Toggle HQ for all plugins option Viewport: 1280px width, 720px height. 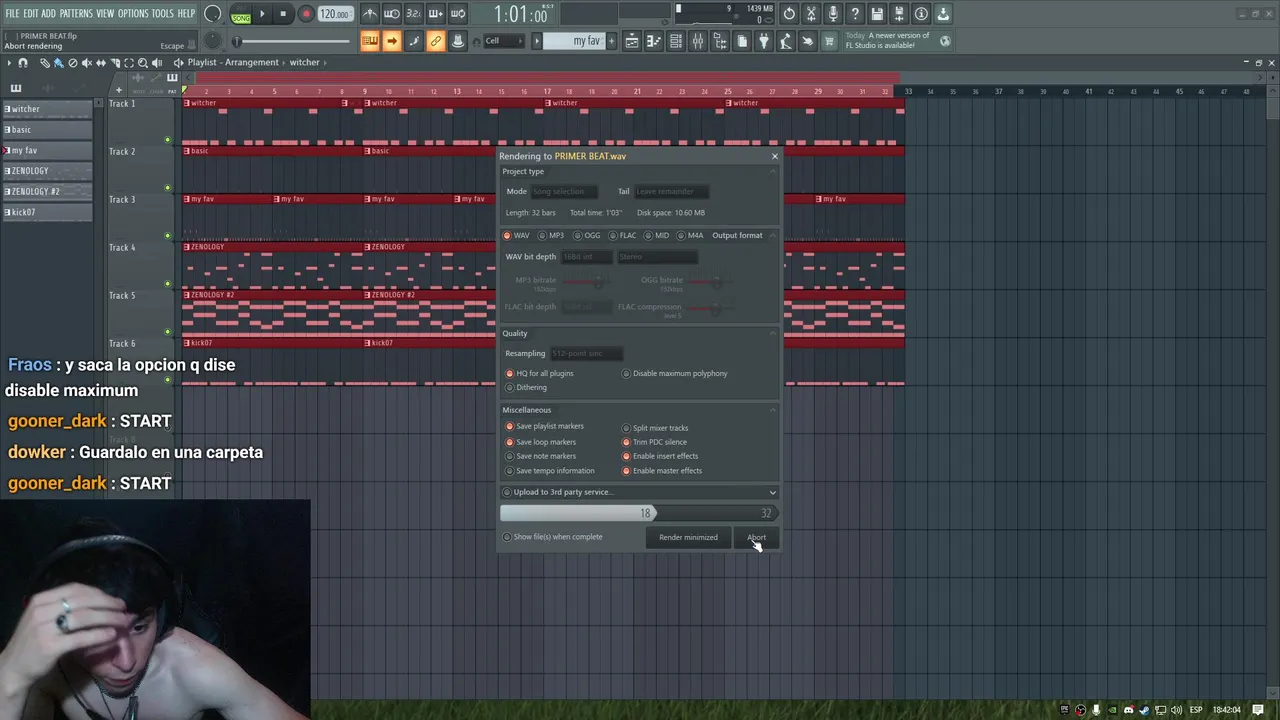pos(539,373)
